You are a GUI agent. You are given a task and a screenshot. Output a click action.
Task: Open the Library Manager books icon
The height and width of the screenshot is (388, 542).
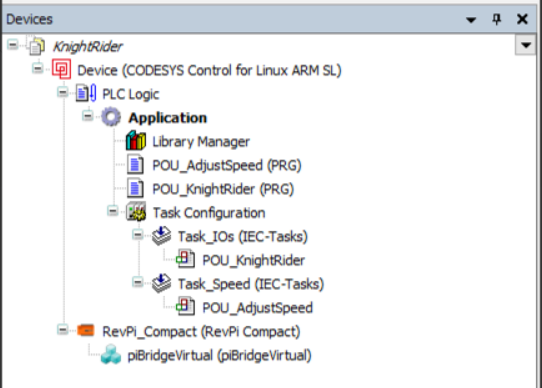pos(136,141)
